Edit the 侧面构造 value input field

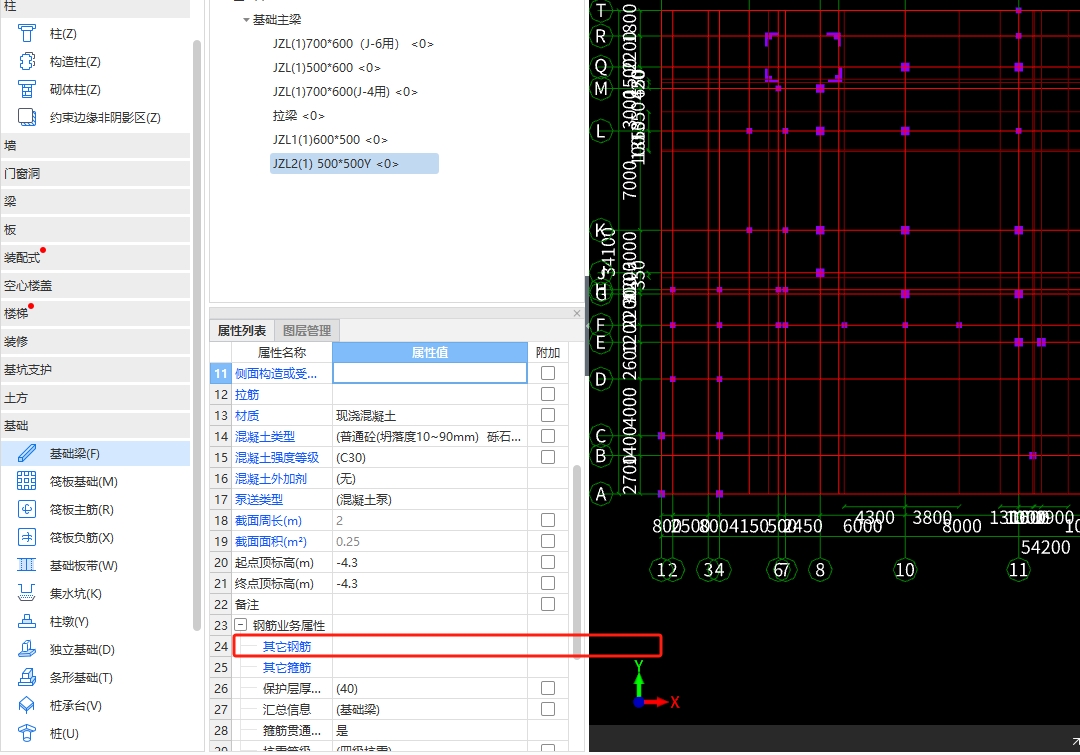tap(430, 373)
